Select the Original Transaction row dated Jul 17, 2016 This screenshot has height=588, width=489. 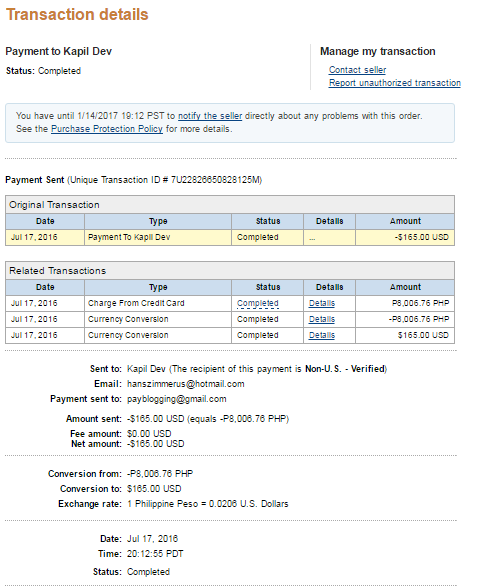(230, 237)
